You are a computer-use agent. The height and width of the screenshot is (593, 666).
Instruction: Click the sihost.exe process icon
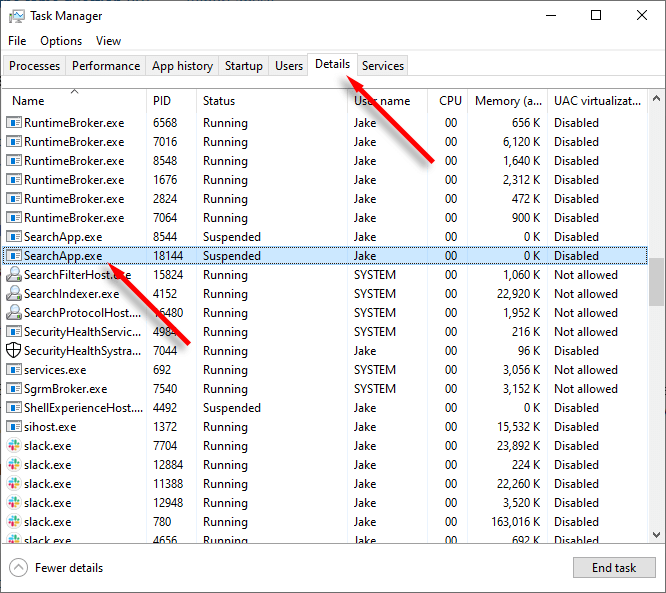14,426
